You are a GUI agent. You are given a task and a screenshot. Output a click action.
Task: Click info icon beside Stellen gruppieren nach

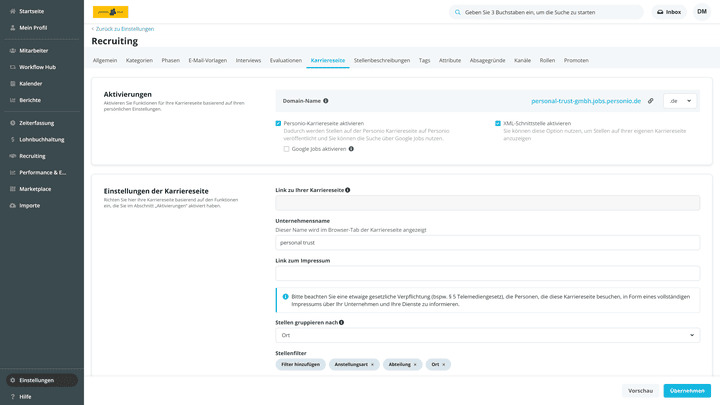[x=341, y=323]
